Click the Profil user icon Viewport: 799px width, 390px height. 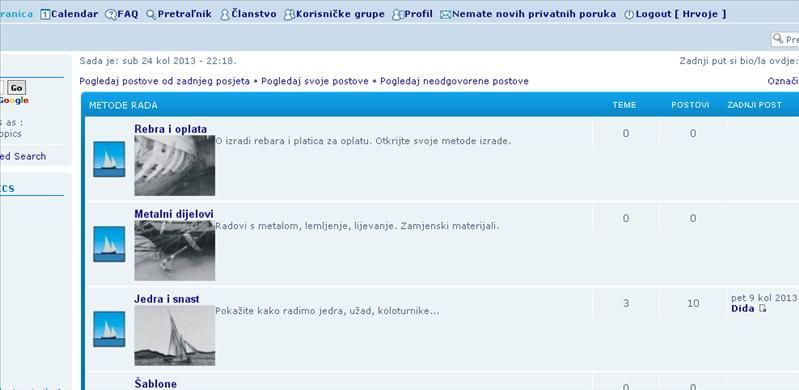(398, 15)
